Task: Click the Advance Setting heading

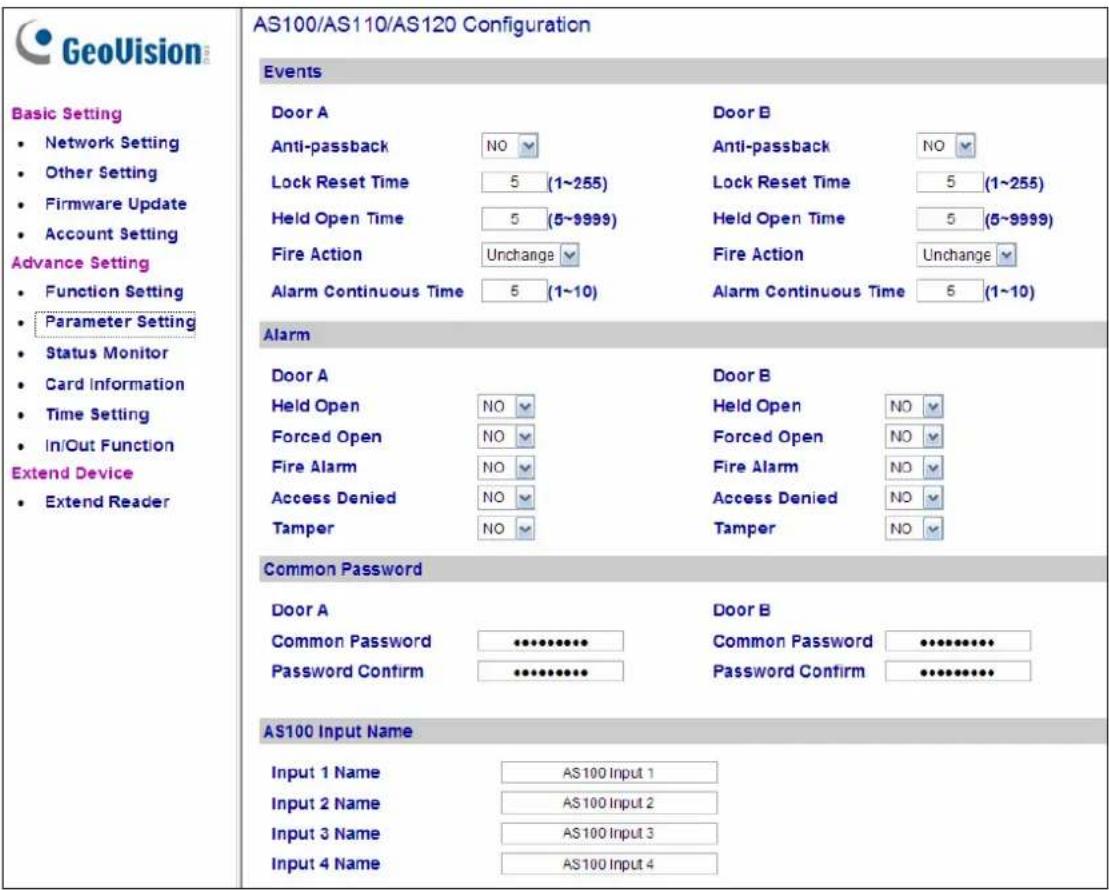Action: (x=80, y=263)
